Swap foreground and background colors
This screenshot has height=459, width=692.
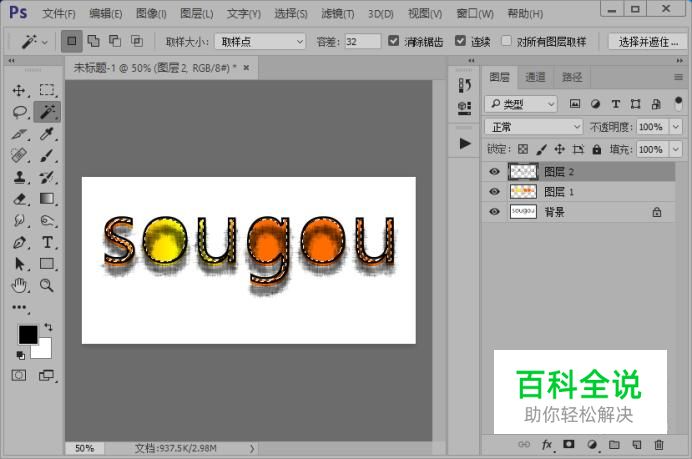(48, 327)
